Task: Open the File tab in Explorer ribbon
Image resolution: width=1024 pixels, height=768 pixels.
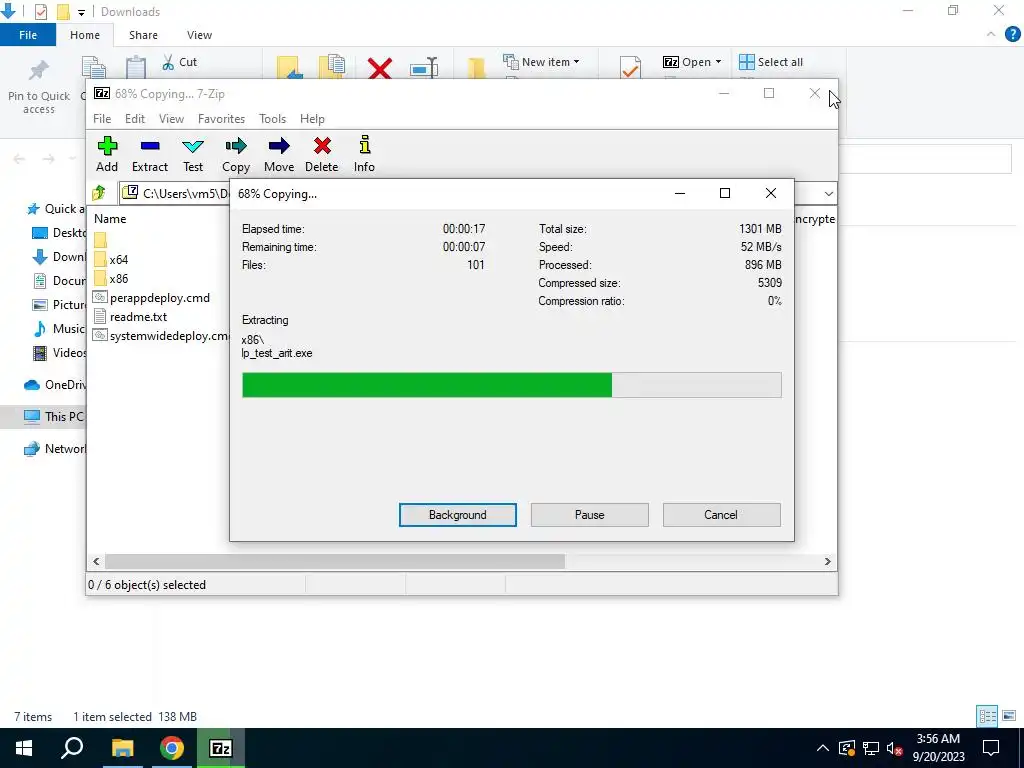Action: 28,35
